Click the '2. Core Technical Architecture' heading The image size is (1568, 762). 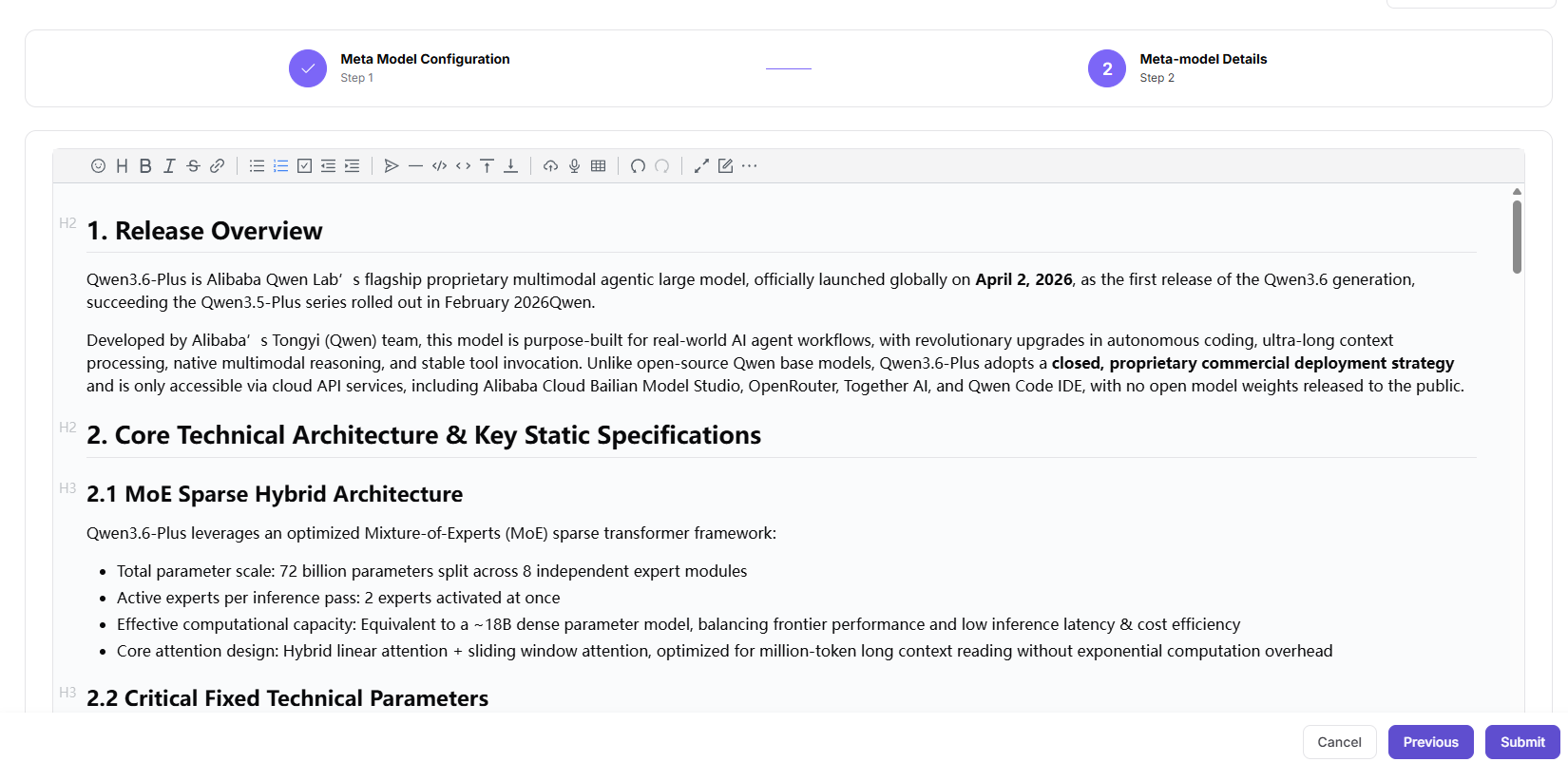pos(424,435)
